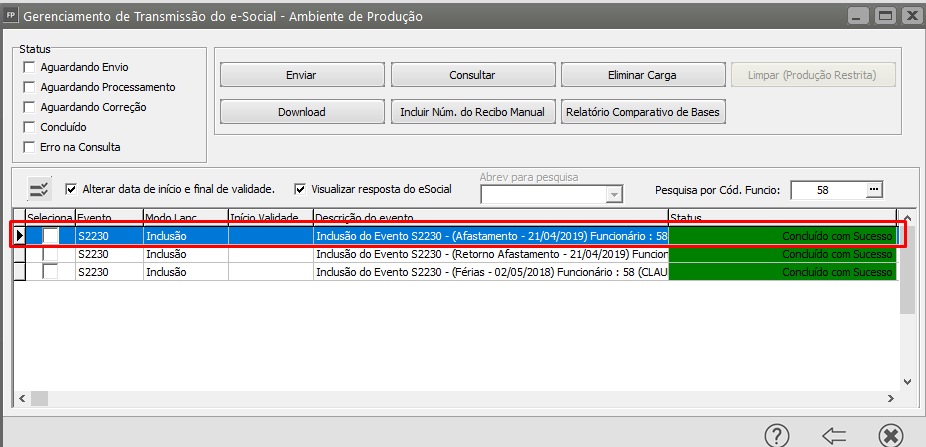This screenshot has height=447, width=926.
Task: Click the horizontal scrollbar thumb
Action: 39,399
